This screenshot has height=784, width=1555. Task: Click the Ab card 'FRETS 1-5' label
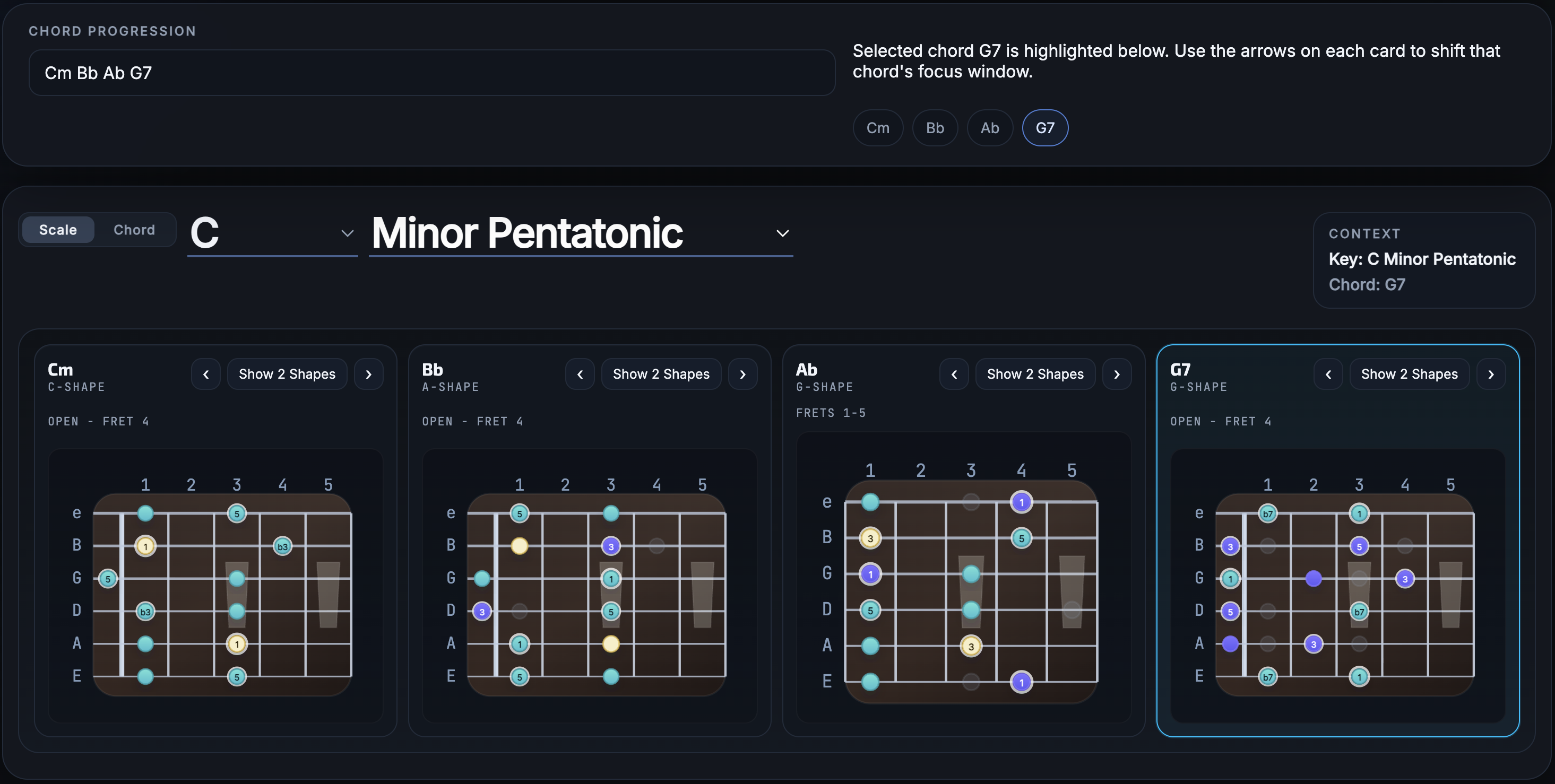pyautogui.click(x=831, y=413)
